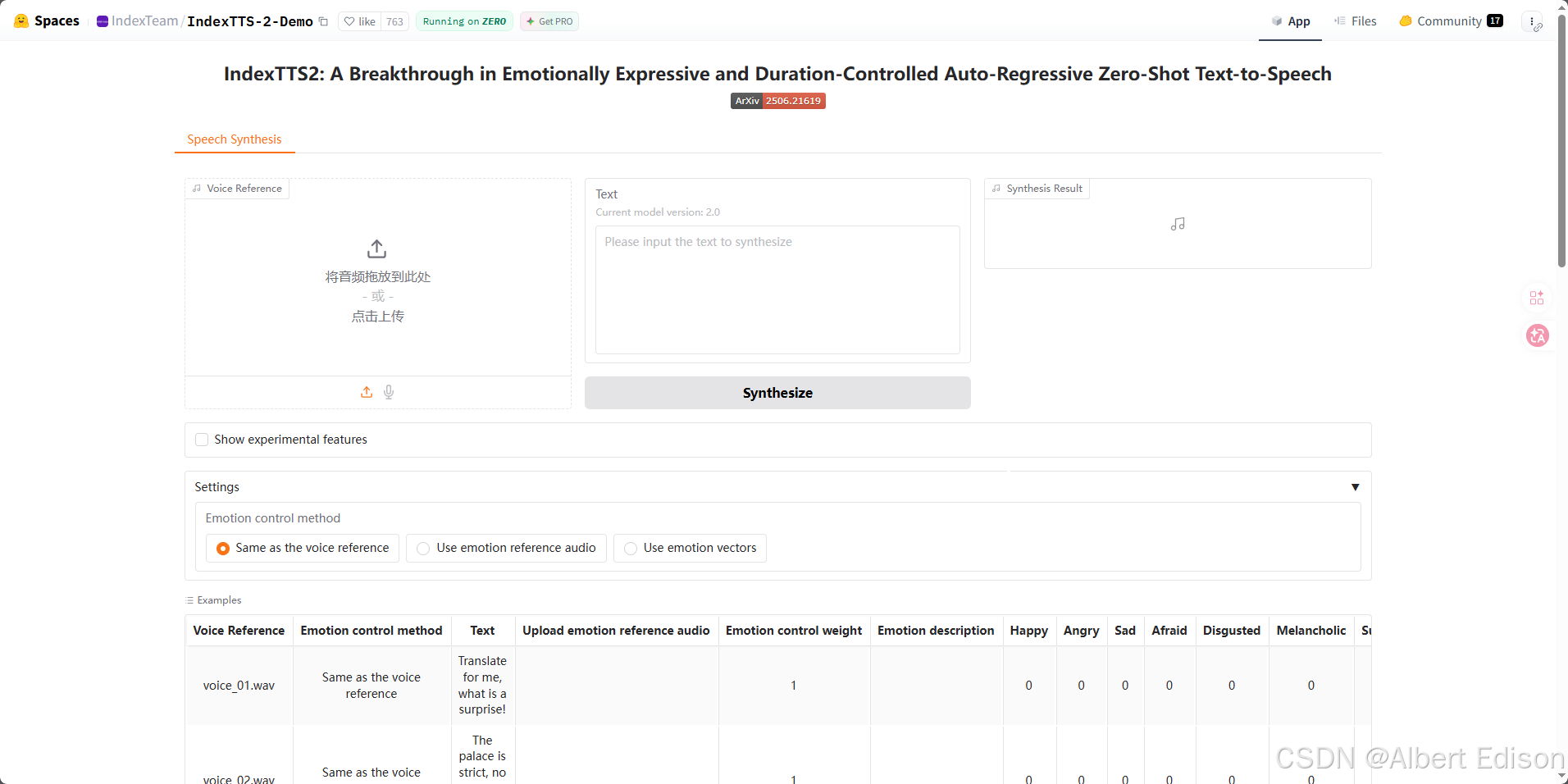Screen dimensions: 1568x784
Task: Open the three-dot menu in header
Action: coord(1532,21)
